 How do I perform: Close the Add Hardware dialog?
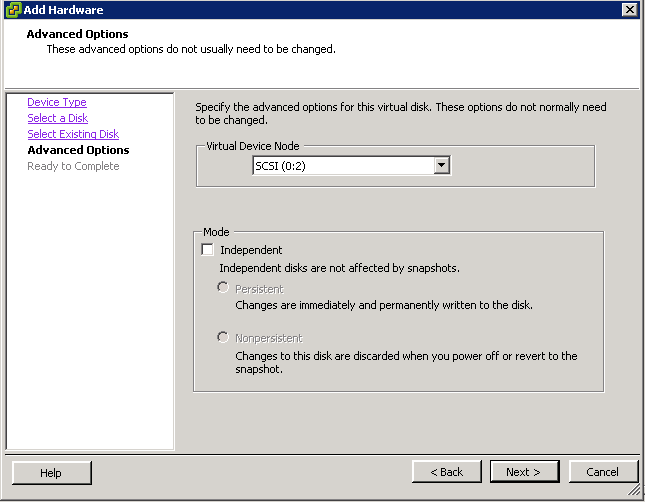[x=629, y=9]
